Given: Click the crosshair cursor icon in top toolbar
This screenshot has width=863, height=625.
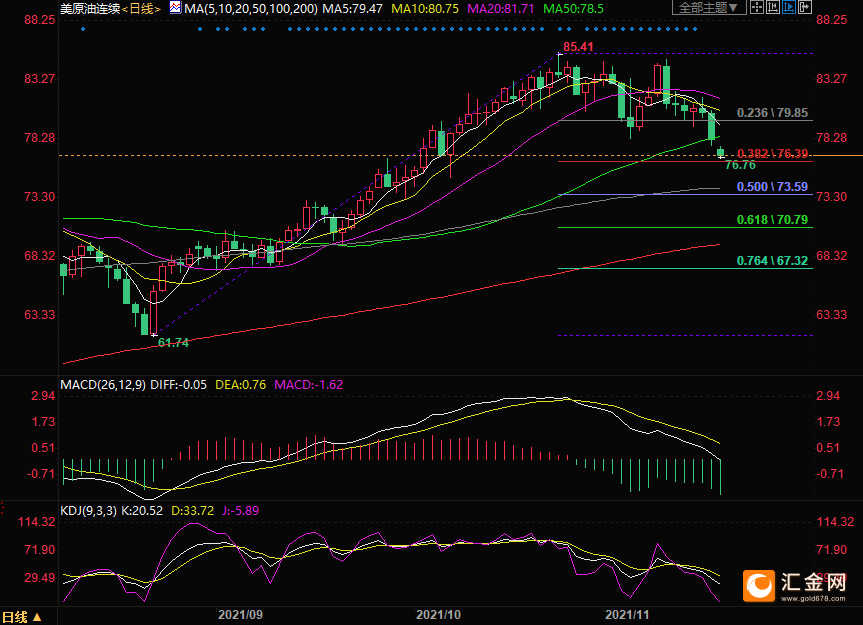Looking at the screenshot, I should [x=758, y=8].
